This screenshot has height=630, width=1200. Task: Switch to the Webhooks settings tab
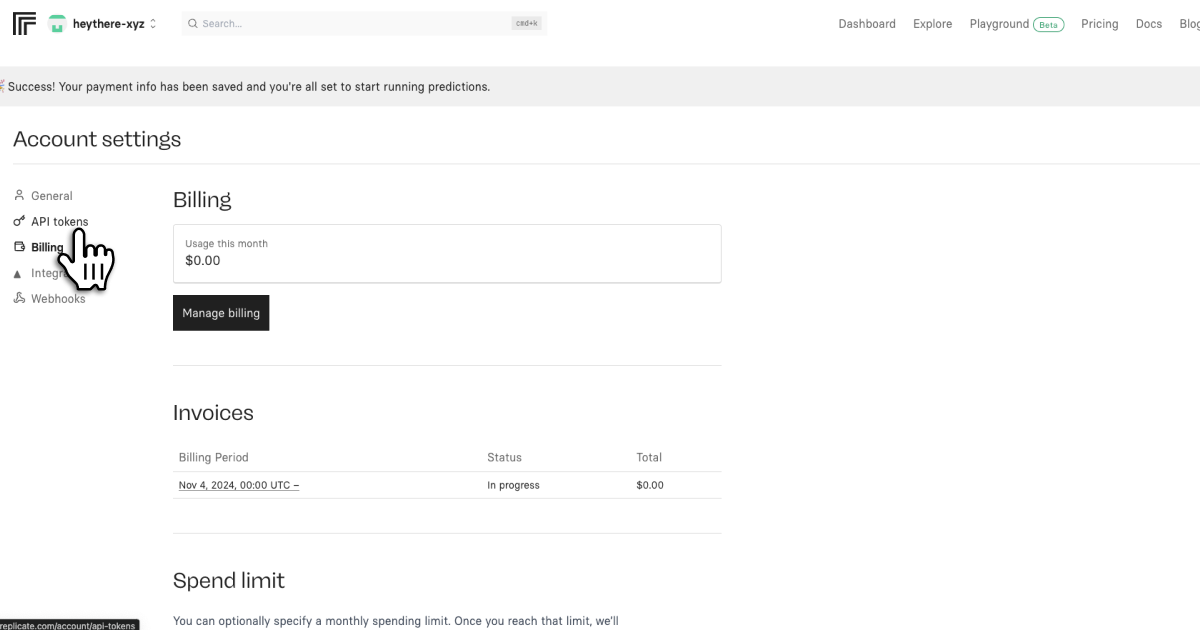point(58,299)
